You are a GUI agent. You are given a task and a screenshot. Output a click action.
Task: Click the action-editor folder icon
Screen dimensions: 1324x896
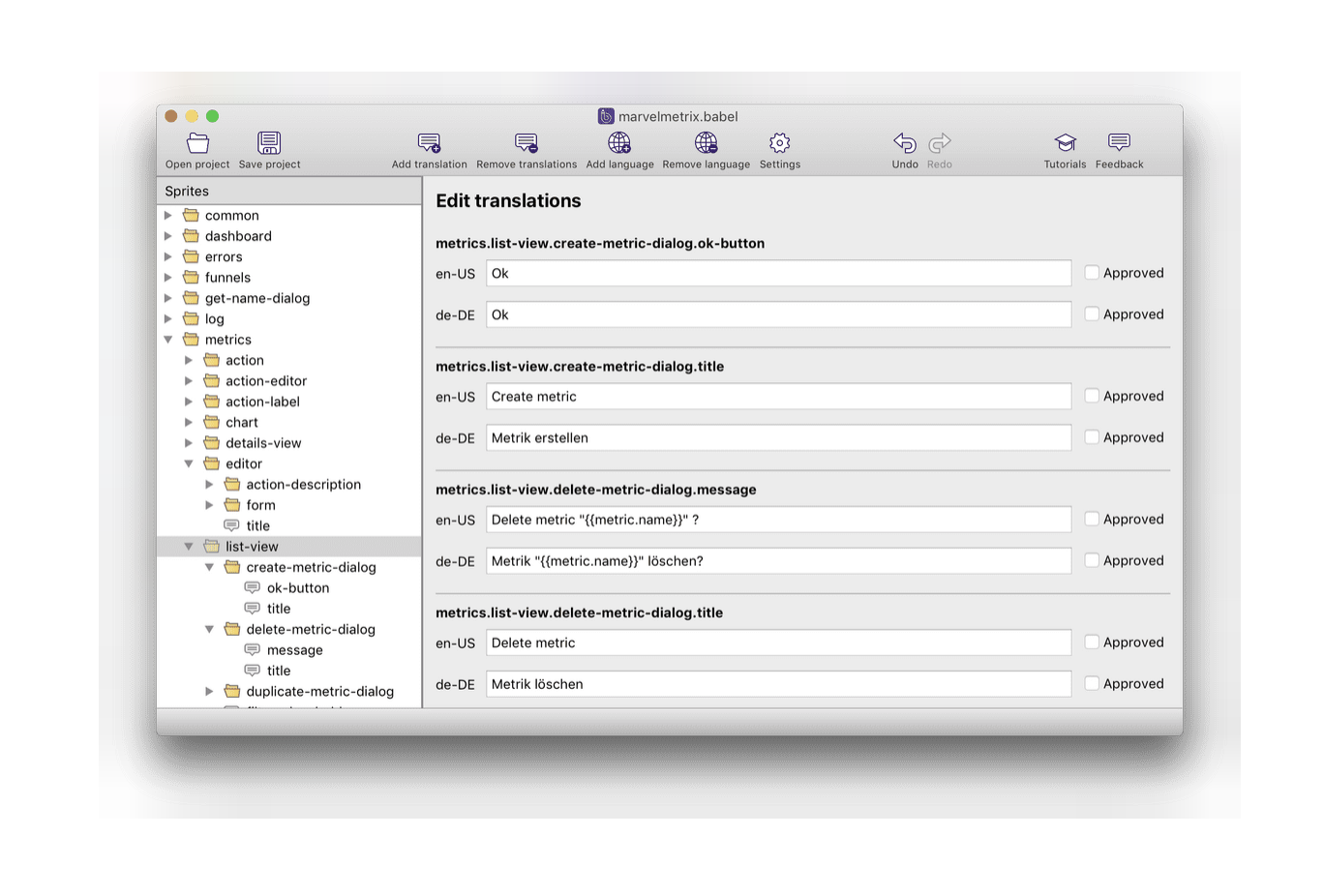click(x=212, y=380)
